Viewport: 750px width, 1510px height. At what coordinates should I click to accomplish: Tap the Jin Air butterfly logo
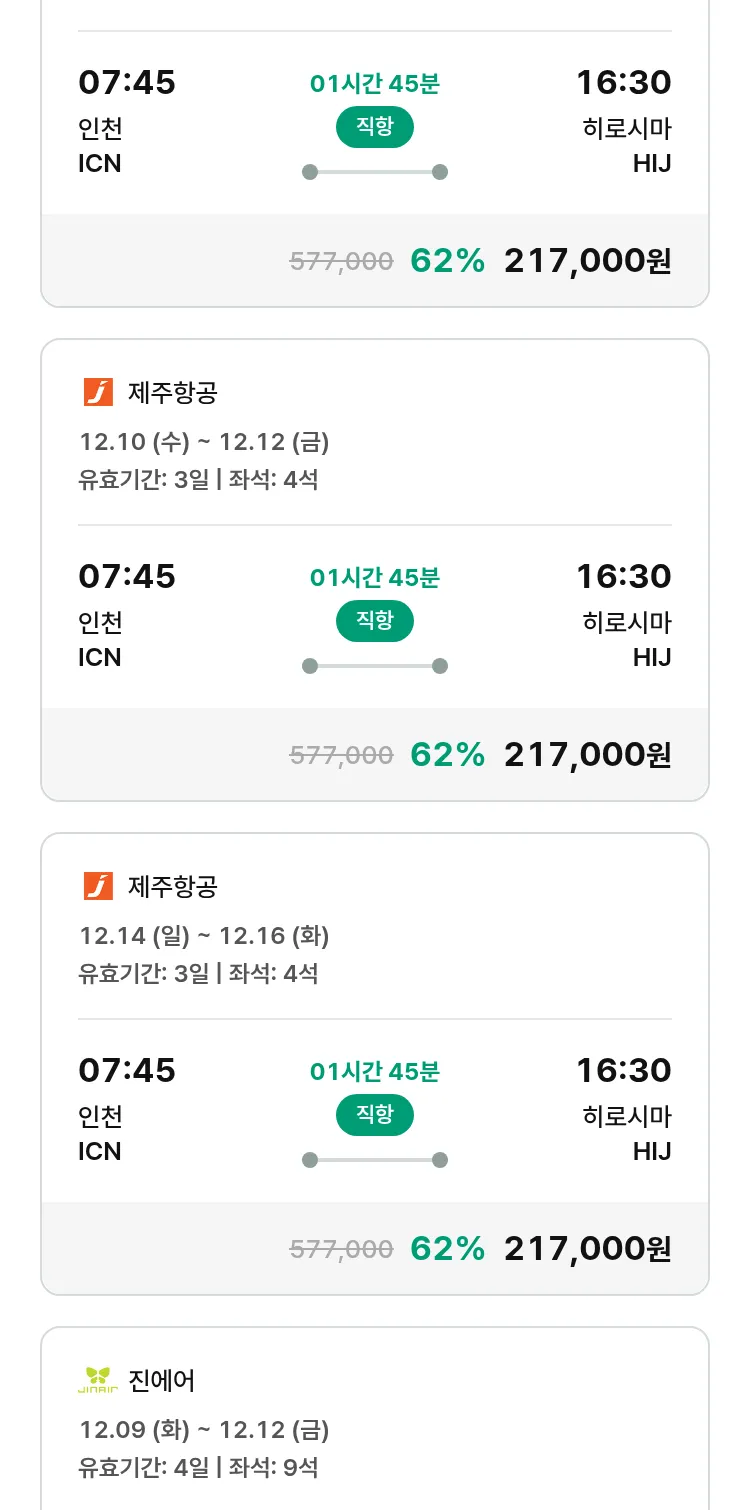(98, 1380)
